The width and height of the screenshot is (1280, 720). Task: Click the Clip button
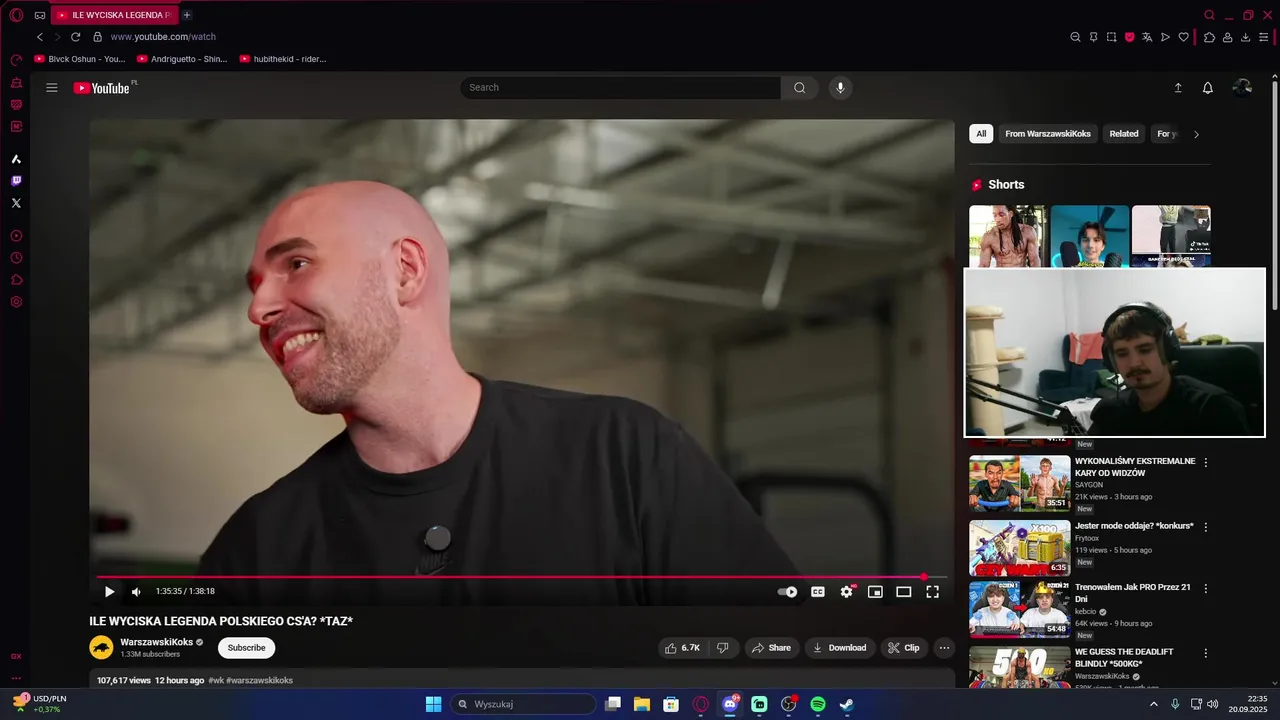[904, 648]
